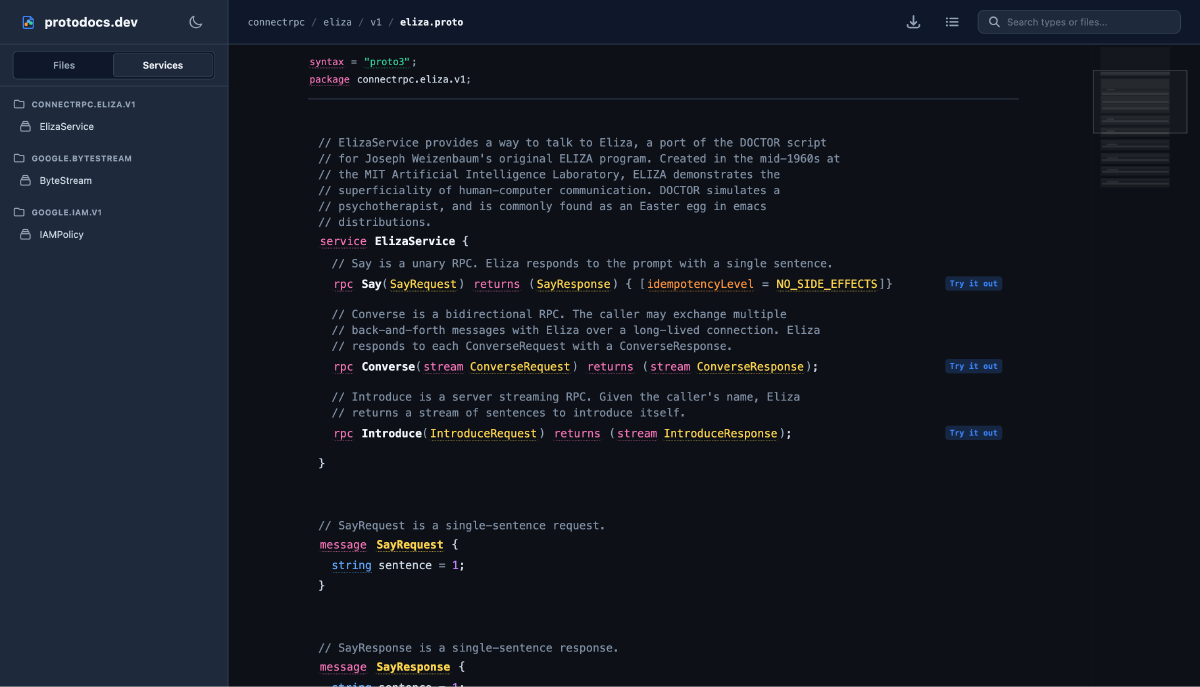The image size is (1200, 687).
Task: Click the Converse RPC method name
Action: (x=388, y=367)
